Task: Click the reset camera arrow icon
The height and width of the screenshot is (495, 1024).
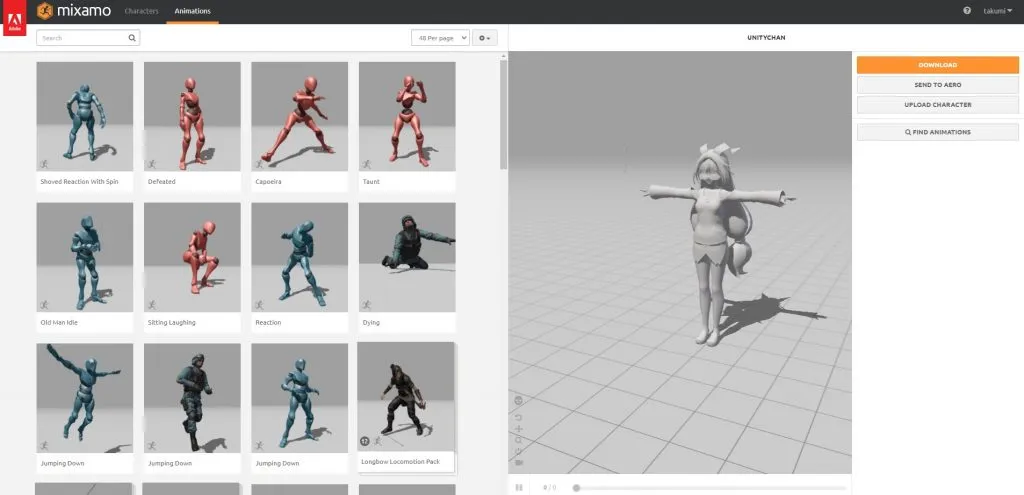Action: (519, 417)
